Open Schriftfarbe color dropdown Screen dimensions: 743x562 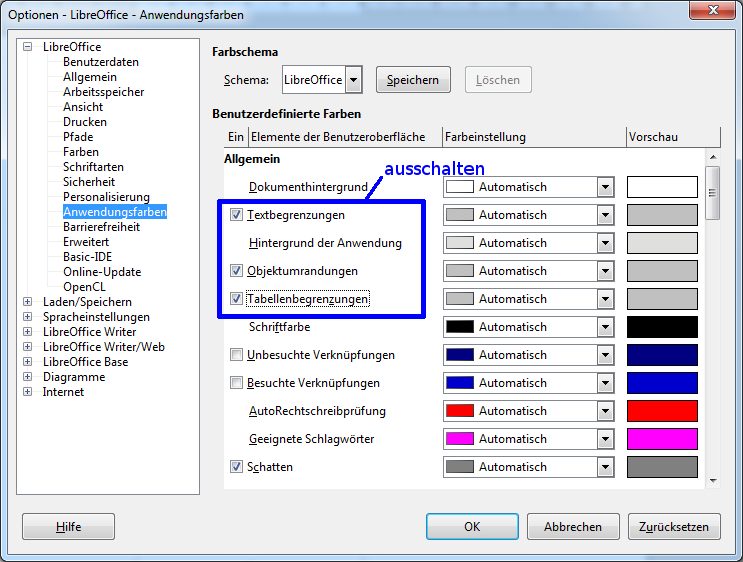point(605,326)
